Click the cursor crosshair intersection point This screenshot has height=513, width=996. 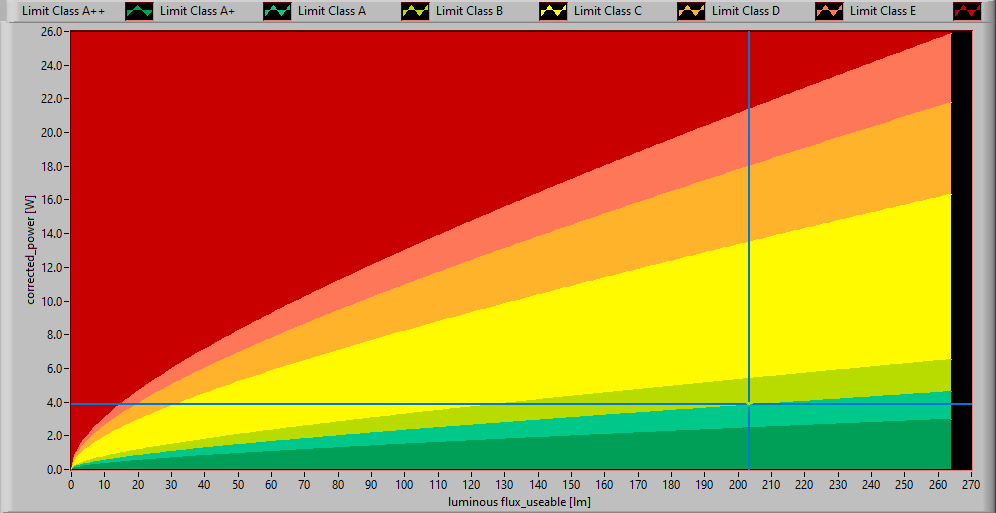pos(748,404)
